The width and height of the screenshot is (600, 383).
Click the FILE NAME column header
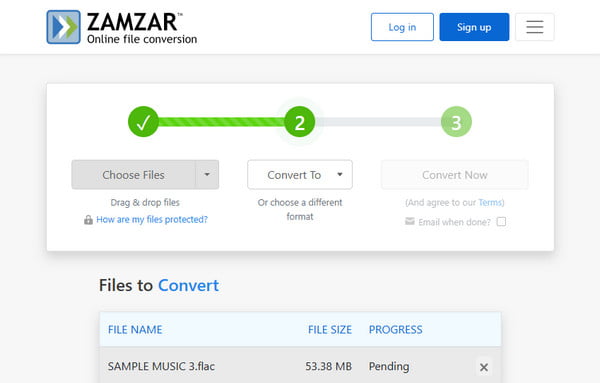[135, 330]
